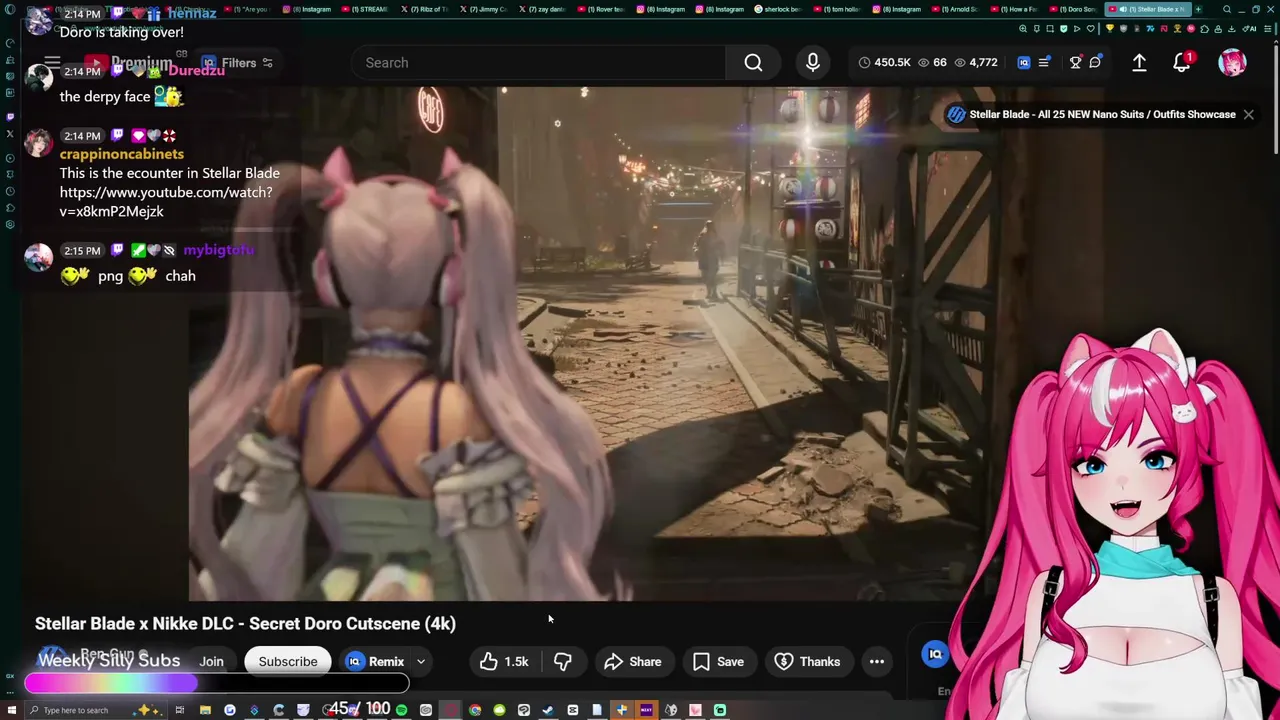Image resolution: width=1280 pixels, height=720 pixels.
Task: Open Spotify from the taskbar
Action: 401,710
